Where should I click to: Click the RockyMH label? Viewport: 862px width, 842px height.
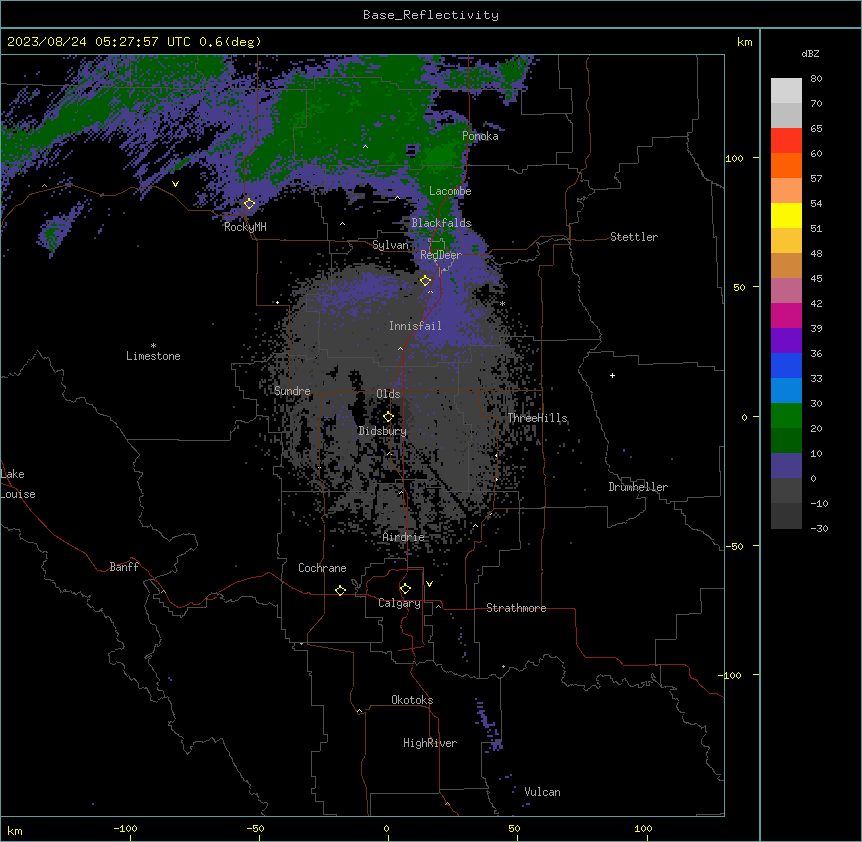click(245, 227)
